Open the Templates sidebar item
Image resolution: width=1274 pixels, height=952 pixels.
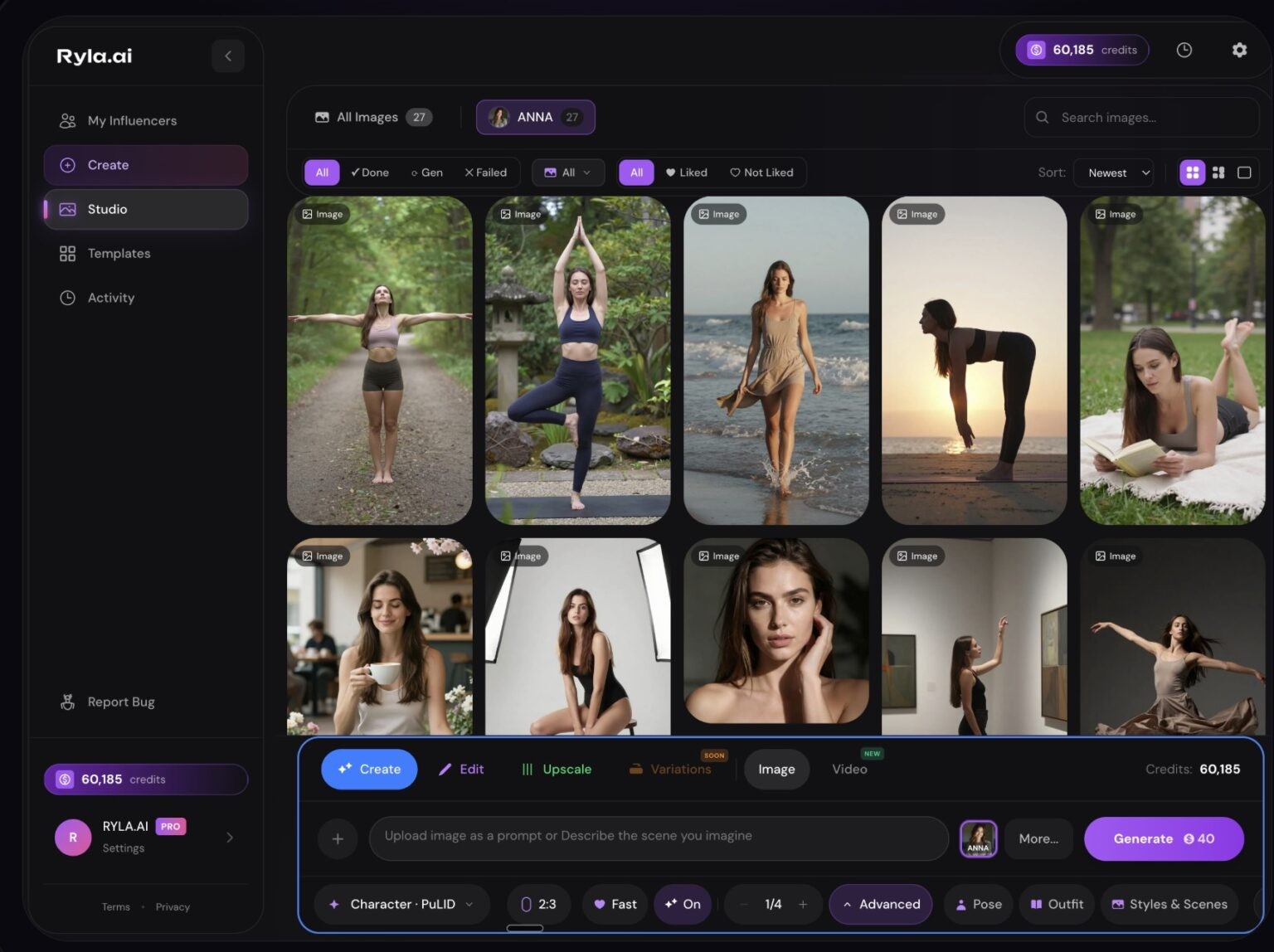(x=119, y=254)
